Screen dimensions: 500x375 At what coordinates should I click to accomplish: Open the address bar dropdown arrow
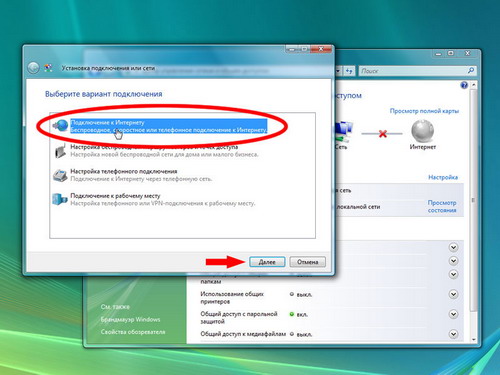pyautogui.click(x=338, y=71)
